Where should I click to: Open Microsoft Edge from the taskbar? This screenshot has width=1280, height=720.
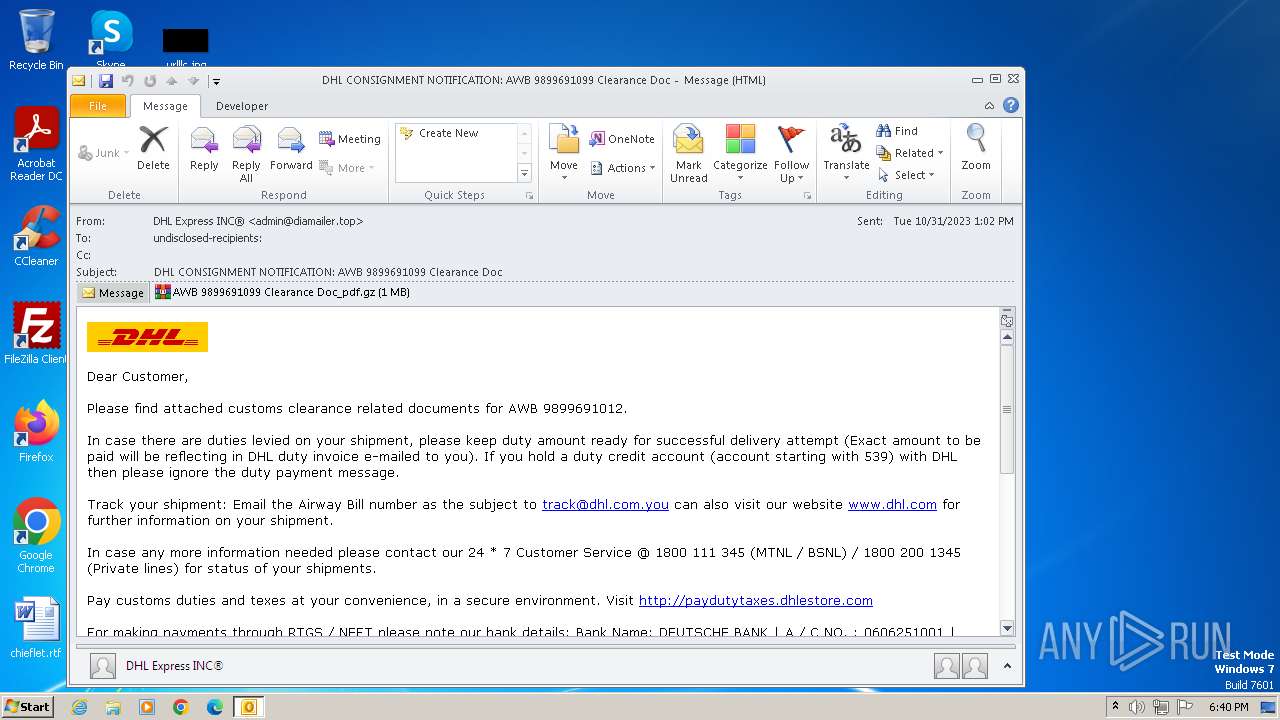click(215, 707)
